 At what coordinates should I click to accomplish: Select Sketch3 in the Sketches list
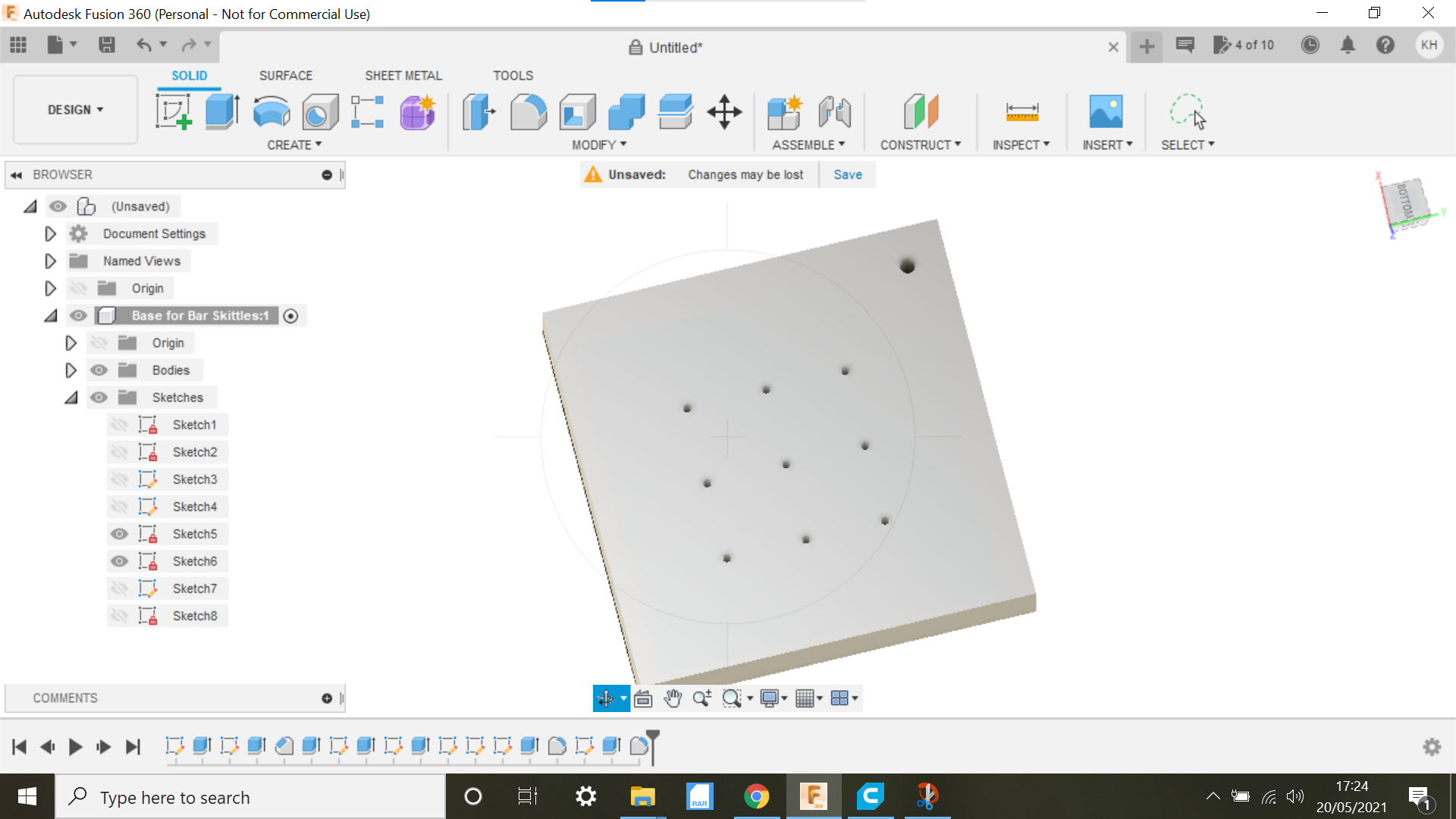[194, 478]
